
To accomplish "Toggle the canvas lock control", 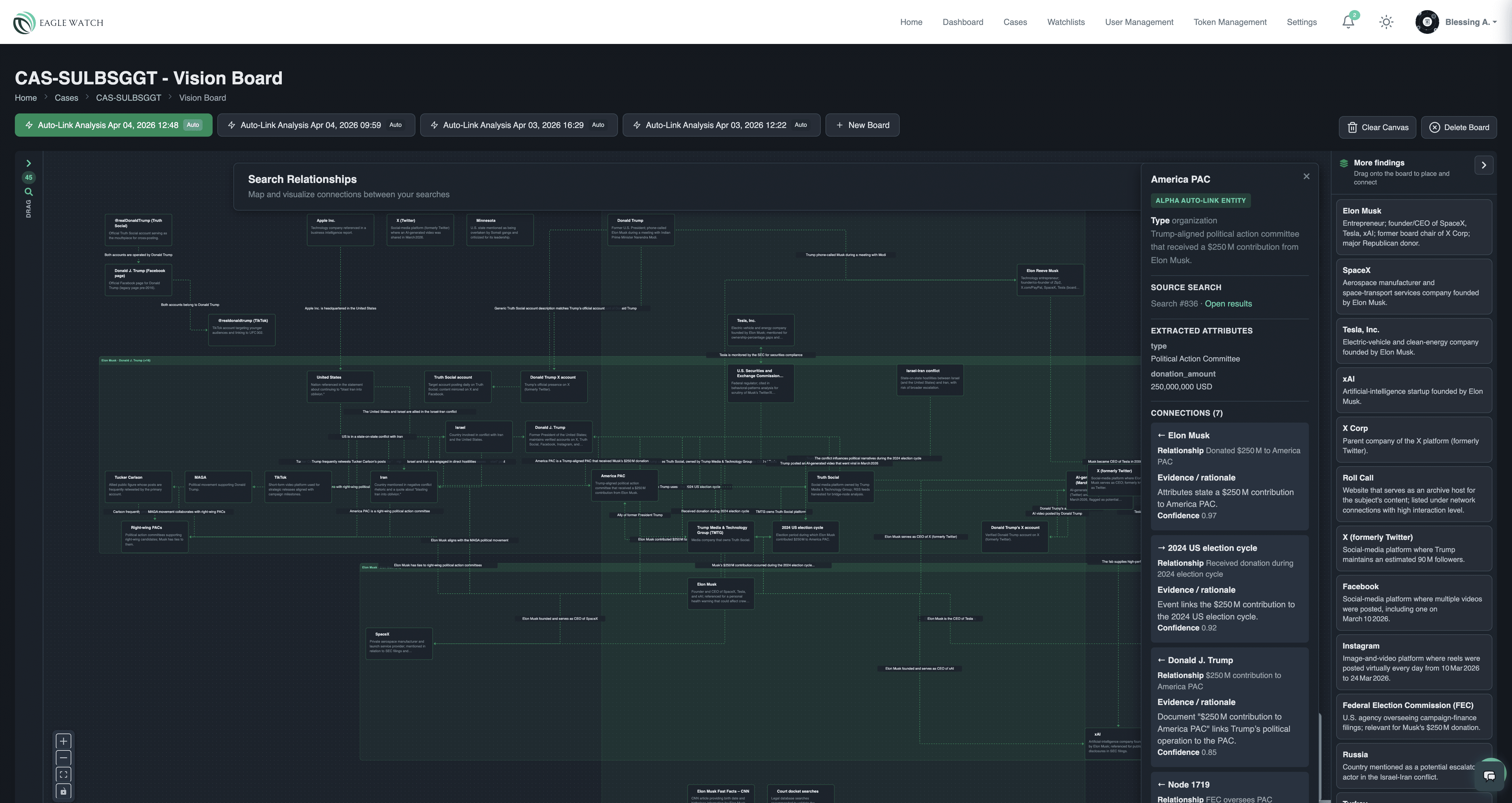I will (63, 791).
